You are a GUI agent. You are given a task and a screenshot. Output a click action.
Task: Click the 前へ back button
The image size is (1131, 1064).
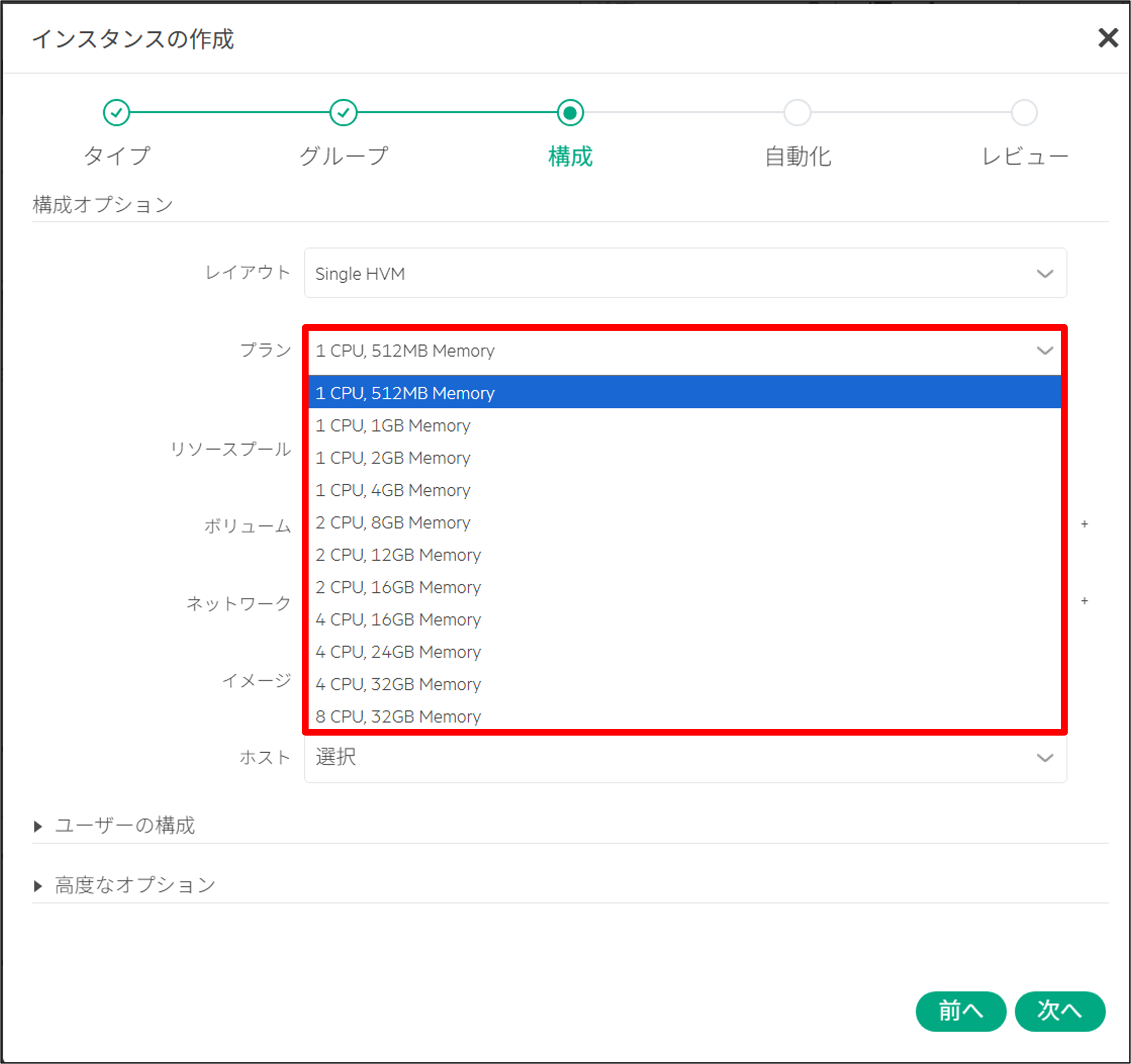coord(960,1011)
